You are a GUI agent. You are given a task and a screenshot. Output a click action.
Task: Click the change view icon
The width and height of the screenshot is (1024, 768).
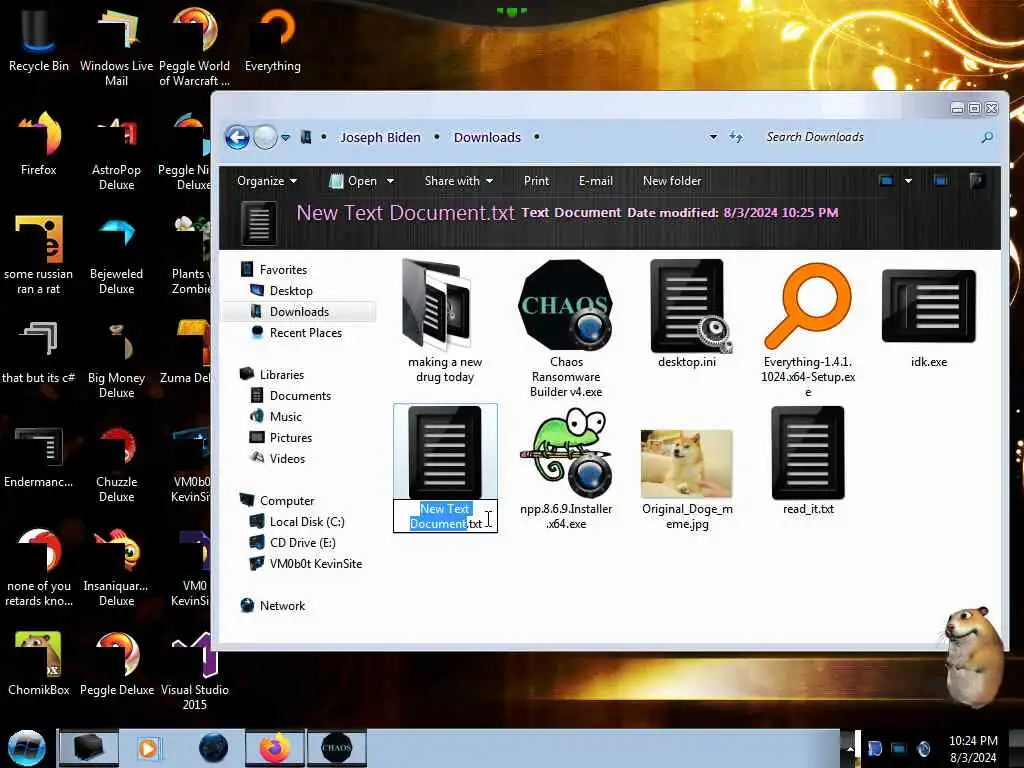tap(886, 181)
